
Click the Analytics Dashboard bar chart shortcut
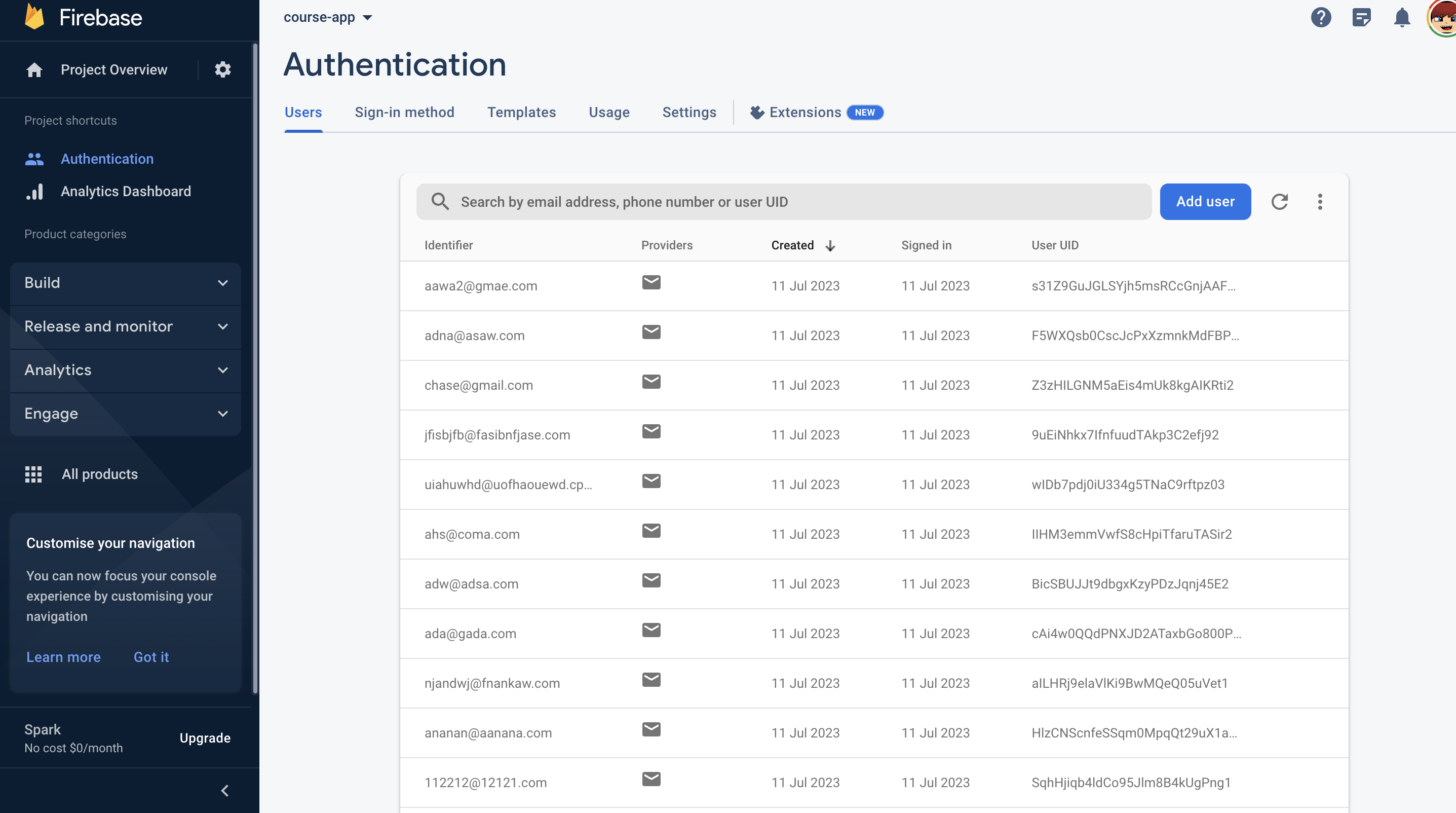pyautogui.click(x=34, y=192)
